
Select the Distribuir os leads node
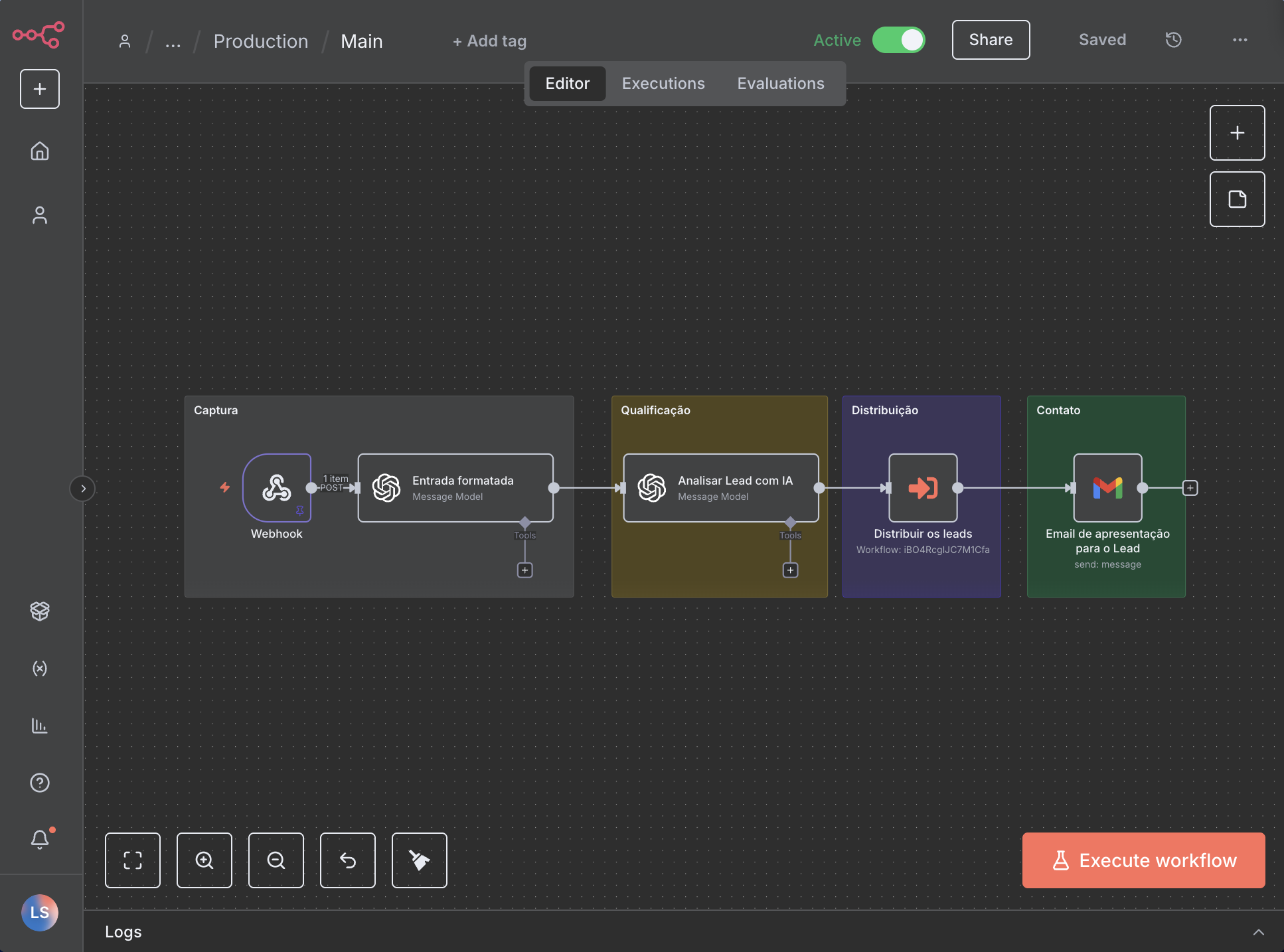coord(923,488)
